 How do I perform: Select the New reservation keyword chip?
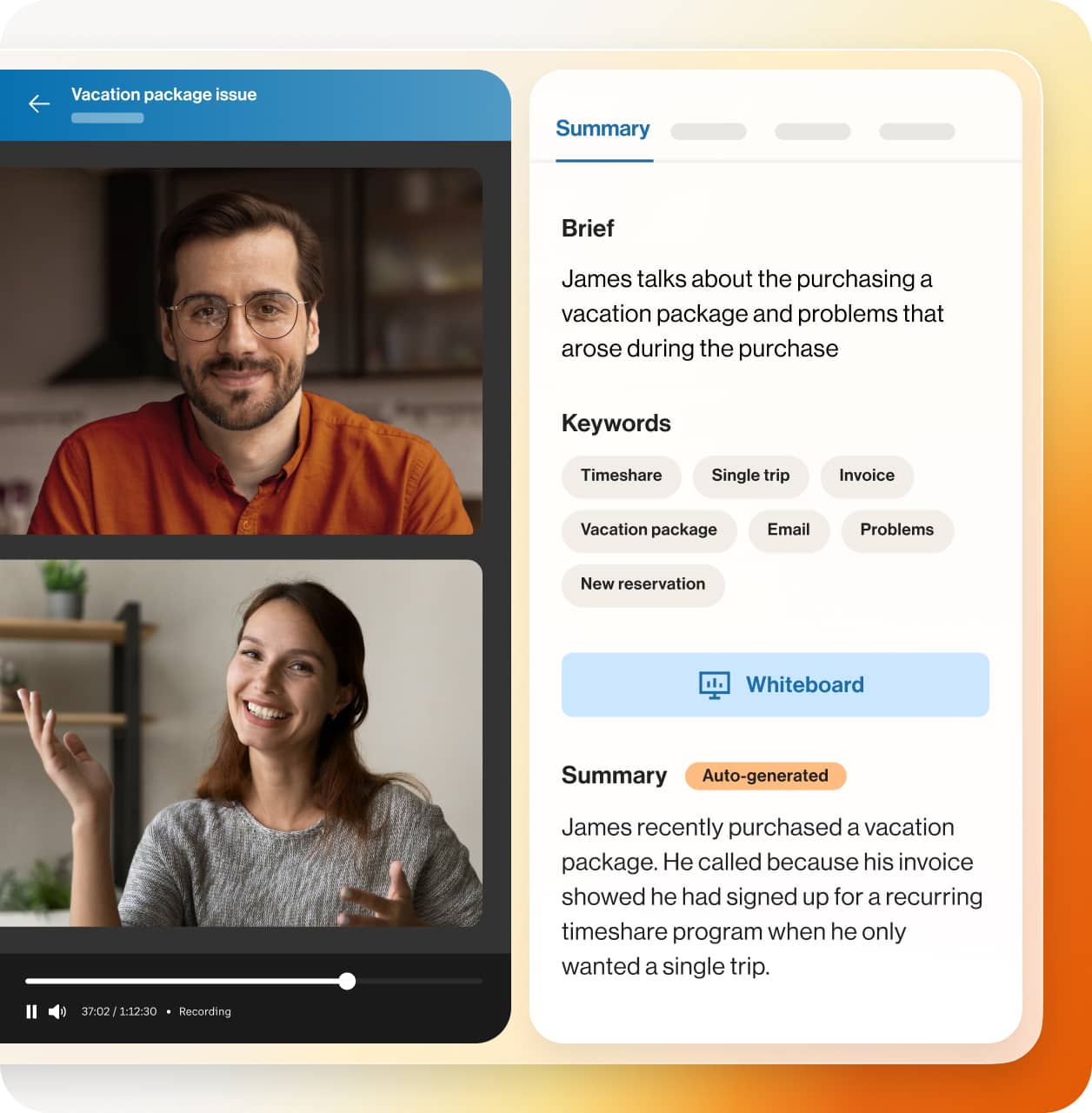tap(643, 584)
